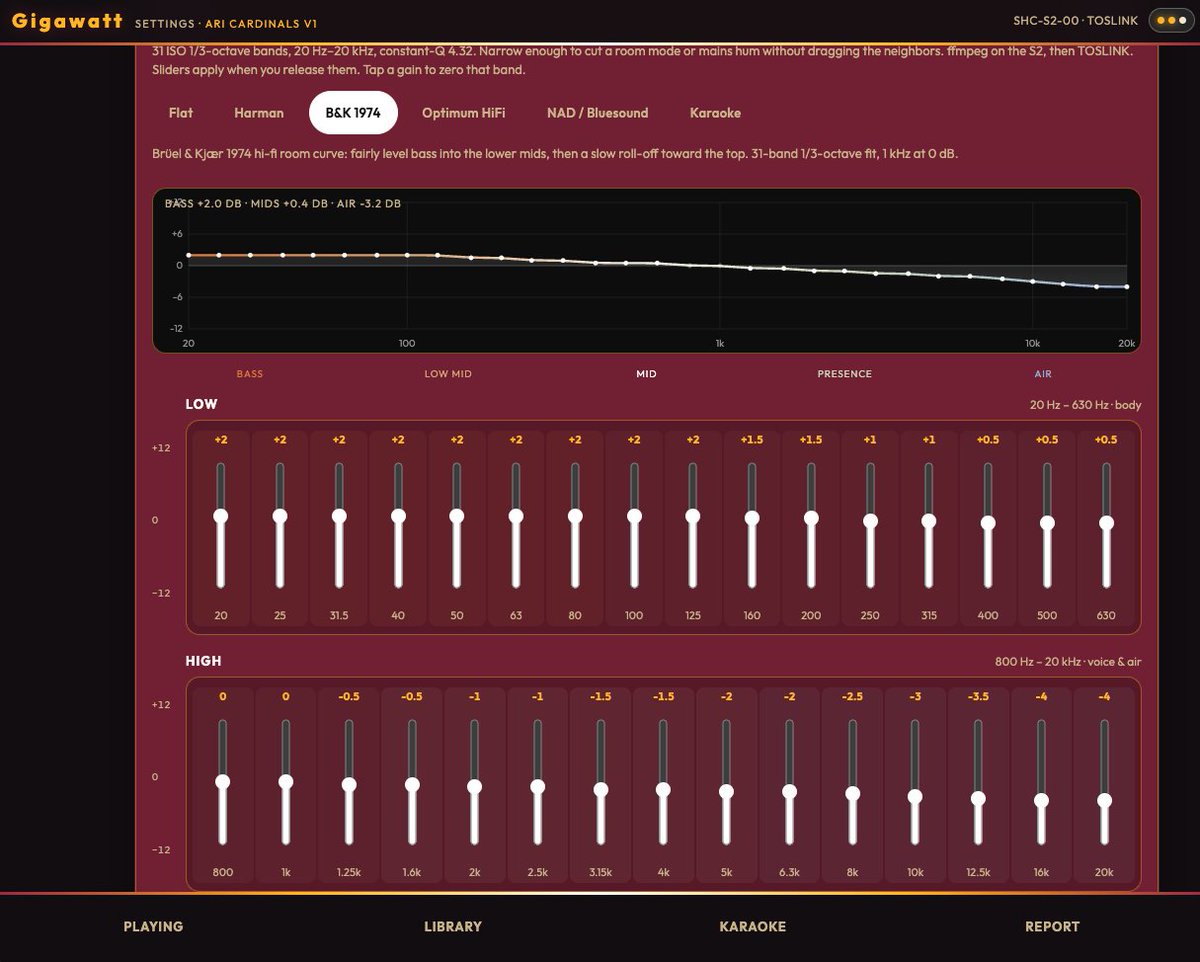Click the 40 Hz band slider
This screenshot has width=1200, height=962.
(x=398, y=526)
